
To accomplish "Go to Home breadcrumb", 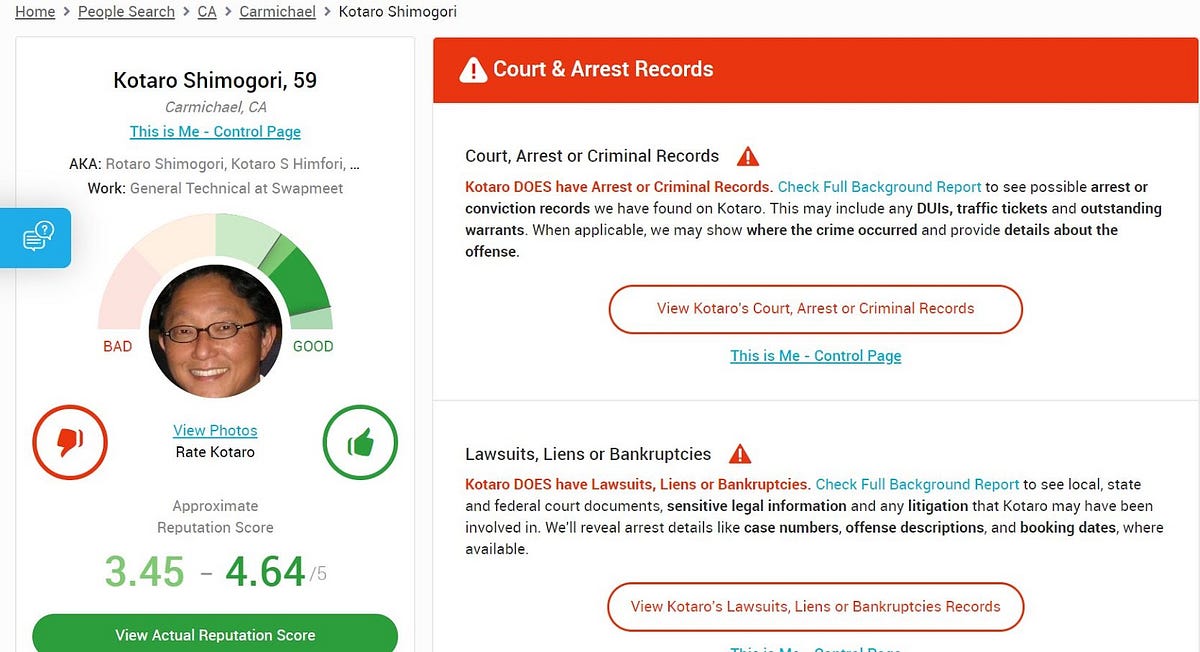I will pyautogui.click(x=35, y=12).
